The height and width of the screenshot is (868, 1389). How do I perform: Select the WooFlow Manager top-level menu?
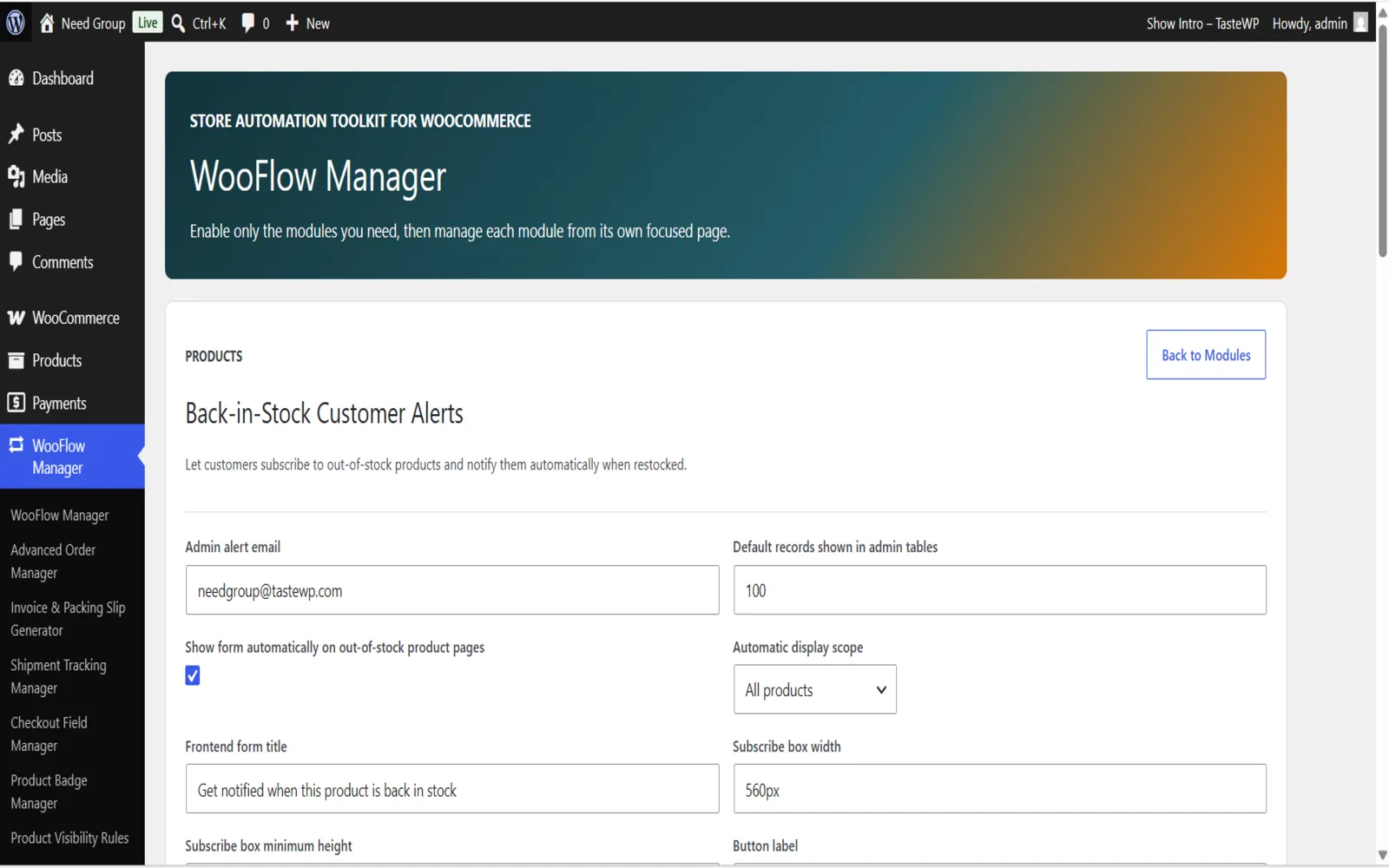[x=72, y=457]
